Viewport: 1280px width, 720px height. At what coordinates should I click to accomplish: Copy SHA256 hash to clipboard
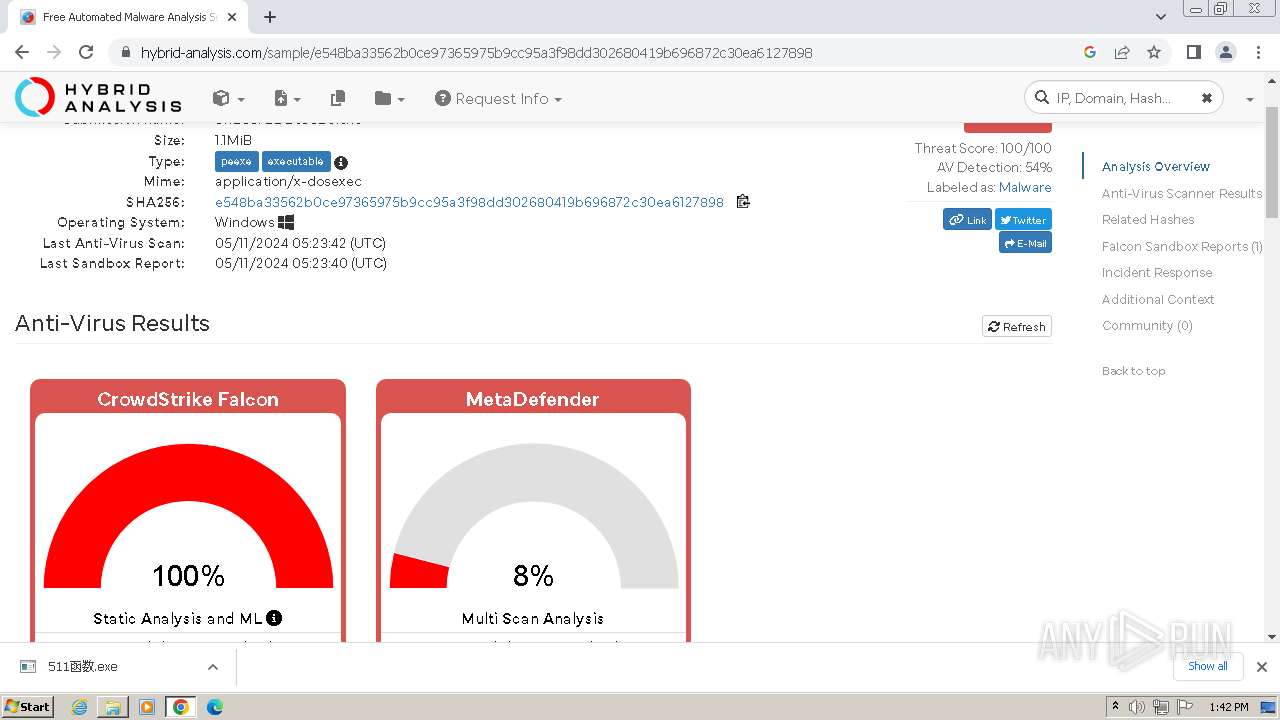pyautogui.click(x=743, y=202)
